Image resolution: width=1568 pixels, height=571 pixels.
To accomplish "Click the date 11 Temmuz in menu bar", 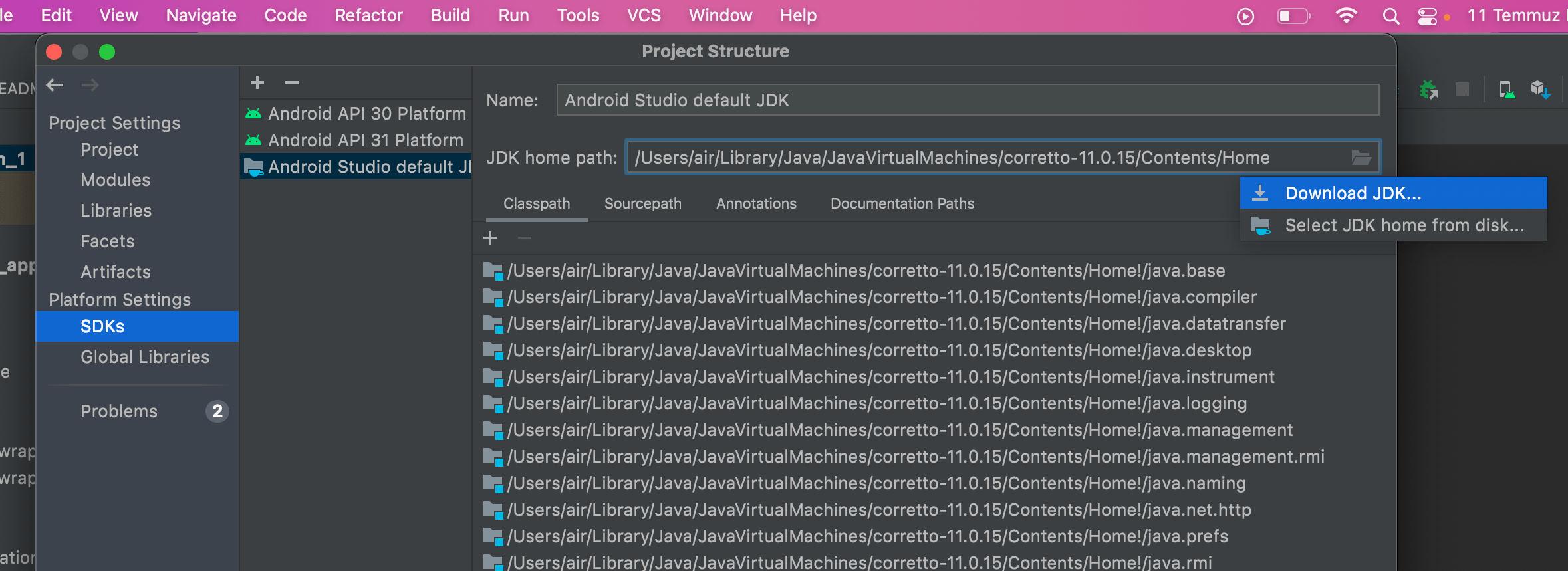I will (x=1513, y=15).
